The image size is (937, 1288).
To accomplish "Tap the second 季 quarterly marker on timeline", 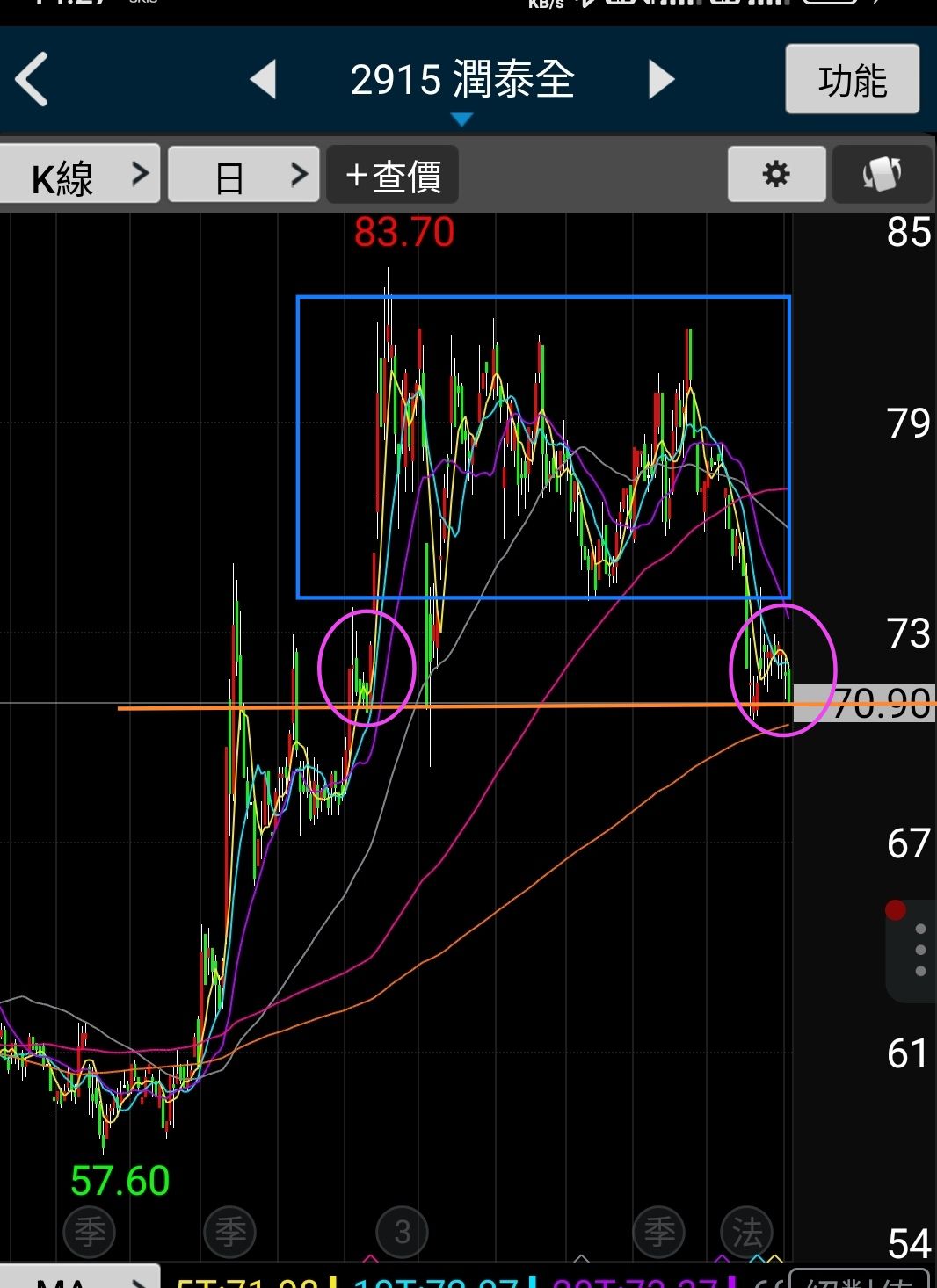I will (x=230, y=1232).
